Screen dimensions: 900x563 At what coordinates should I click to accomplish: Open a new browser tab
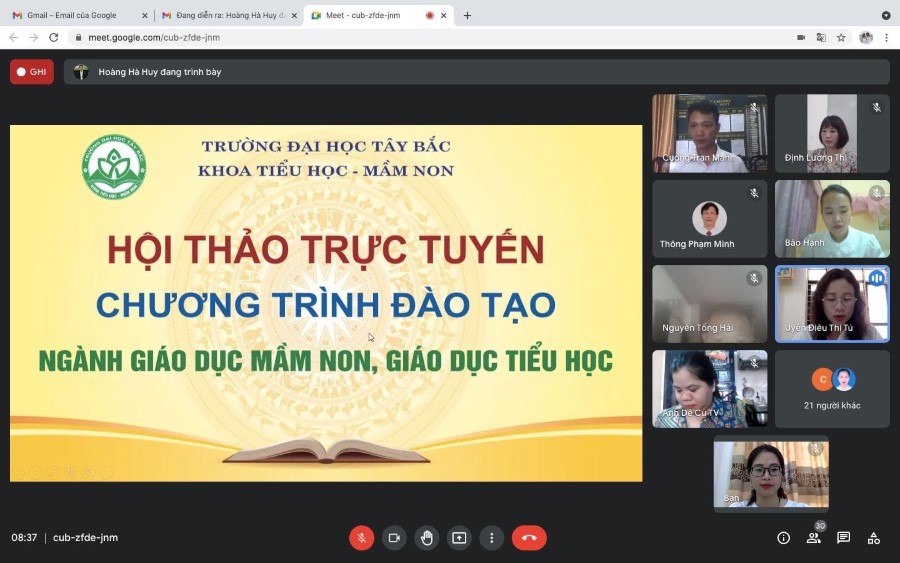[x=467, y=15]
